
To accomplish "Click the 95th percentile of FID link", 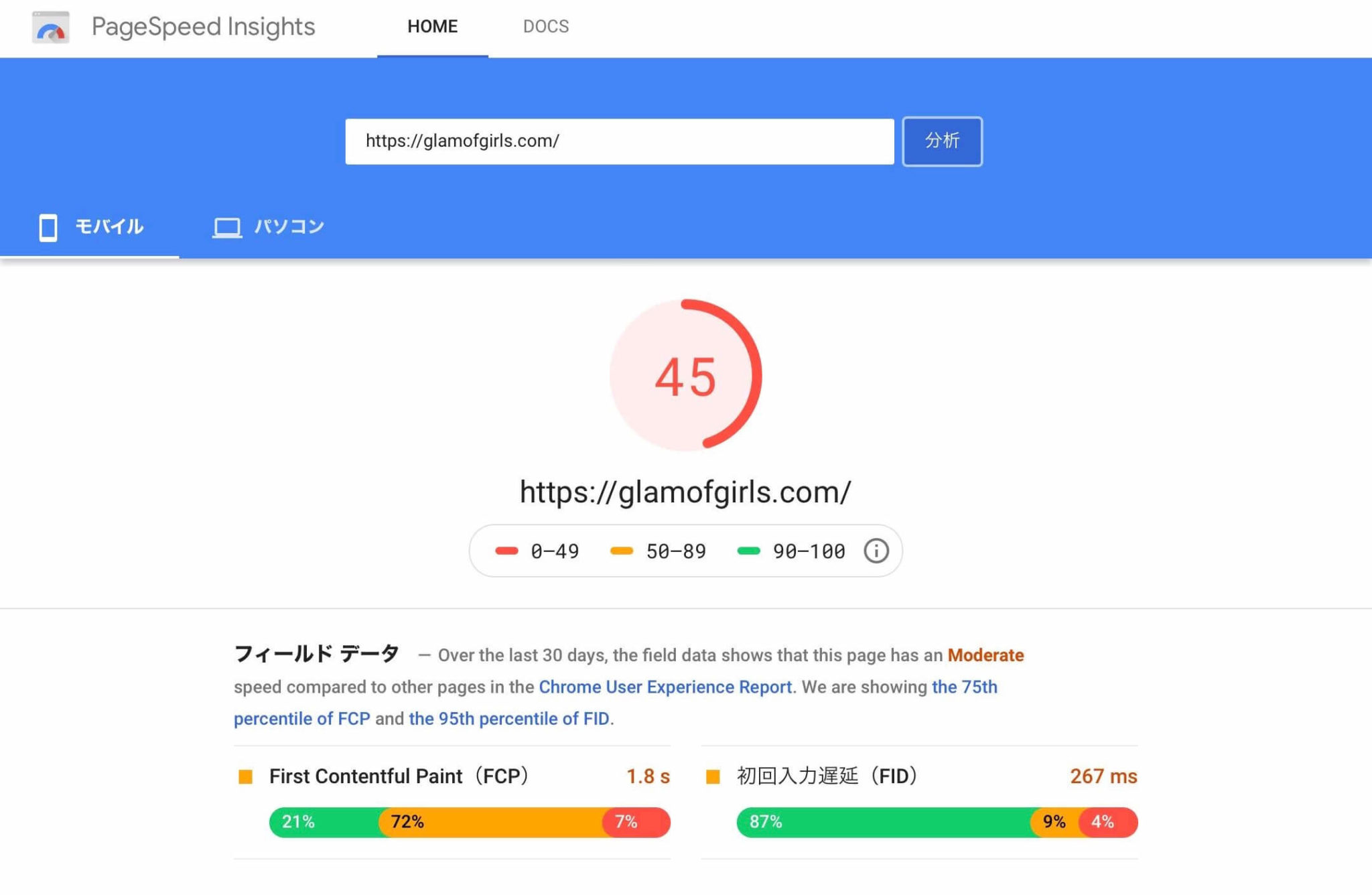I will click(510, 718).
